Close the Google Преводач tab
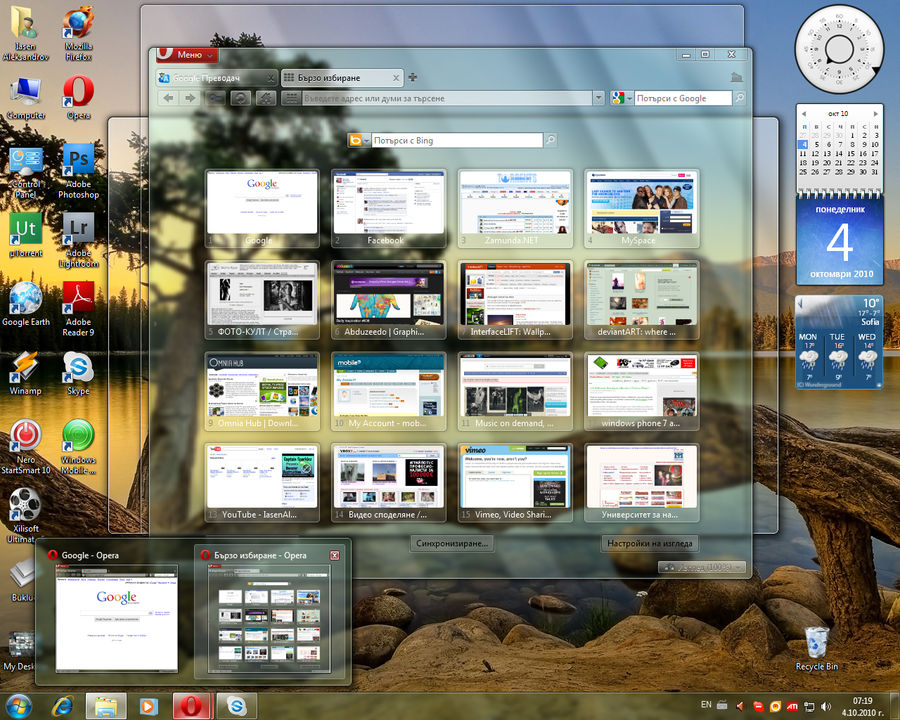The image size is (900, 720). pos(271,78)
